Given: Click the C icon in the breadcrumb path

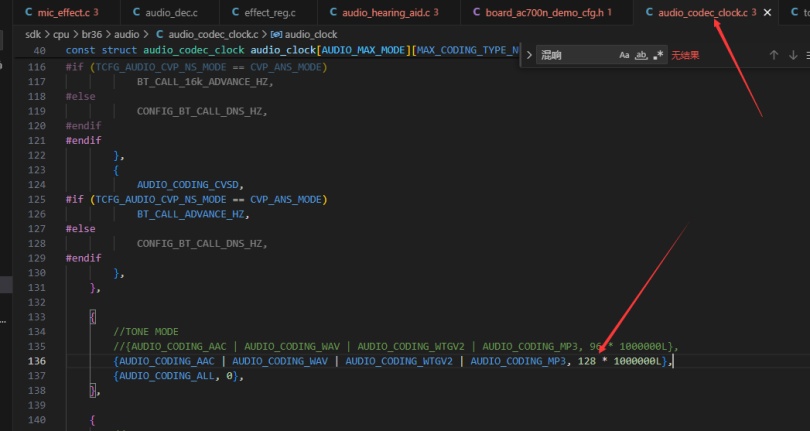Looking at the screenshot, I should (160, 35).
